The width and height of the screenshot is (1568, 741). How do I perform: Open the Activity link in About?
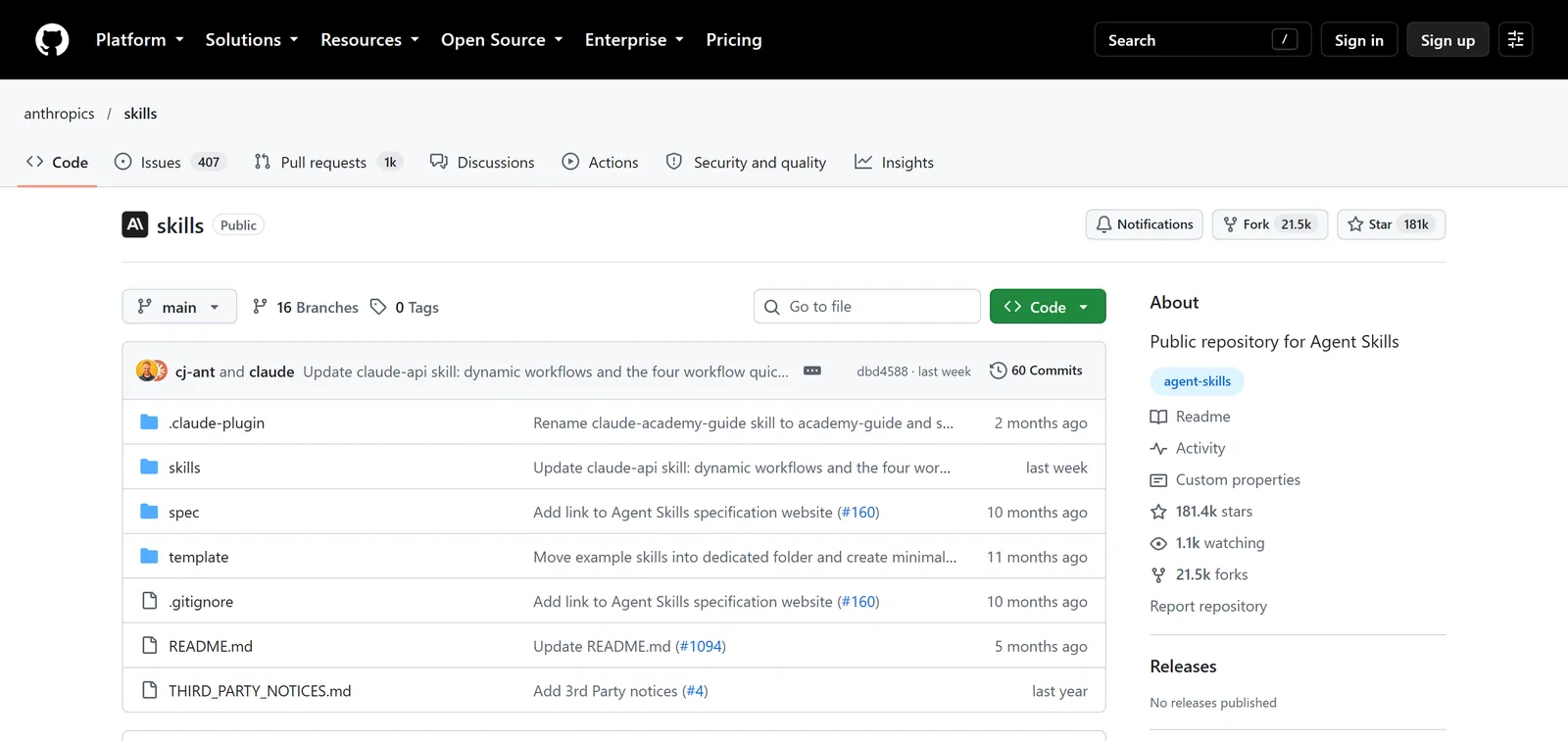[1188, 448]
